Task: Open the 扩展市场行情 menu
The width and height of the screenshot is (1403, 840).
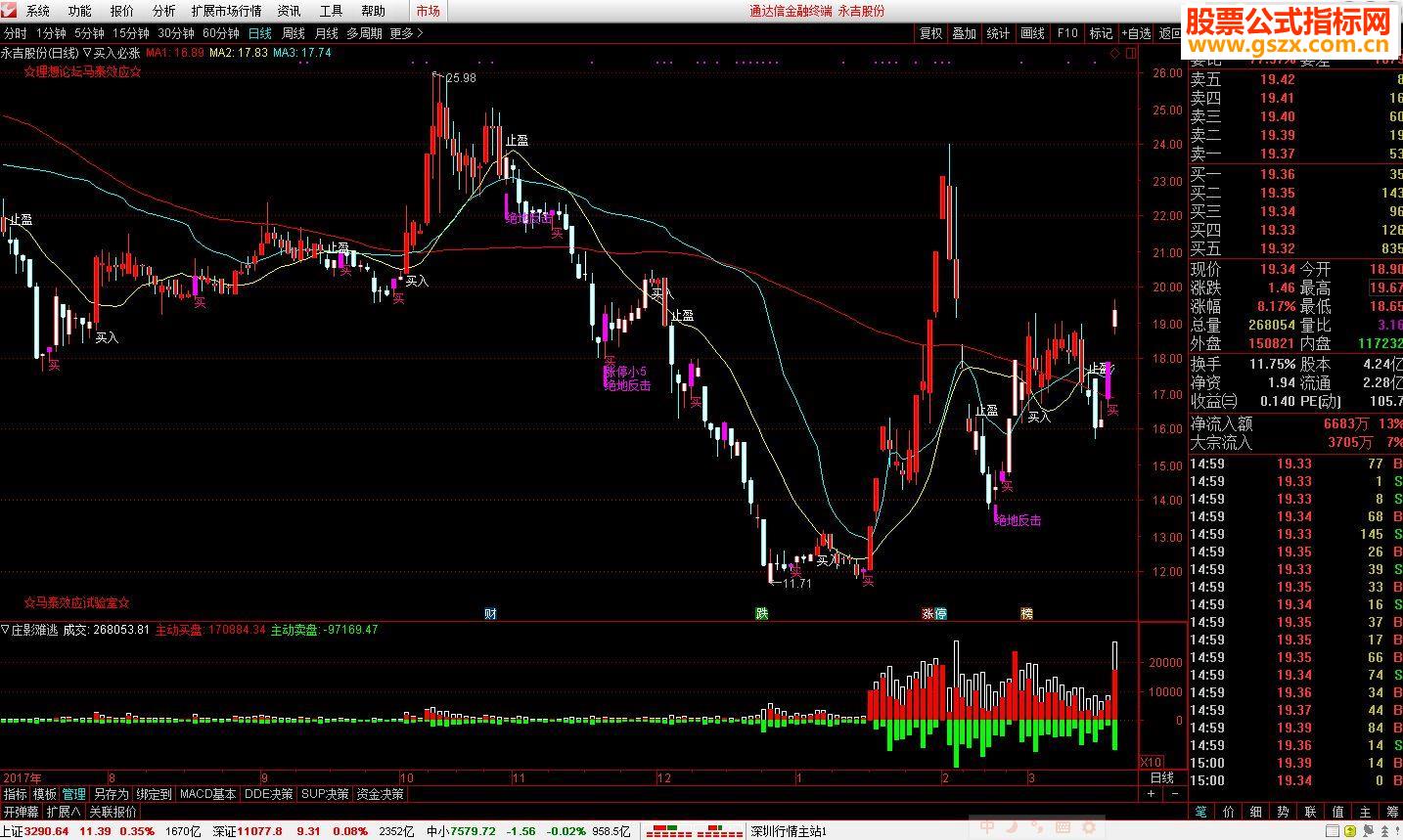Action: [x=227, y=11]
